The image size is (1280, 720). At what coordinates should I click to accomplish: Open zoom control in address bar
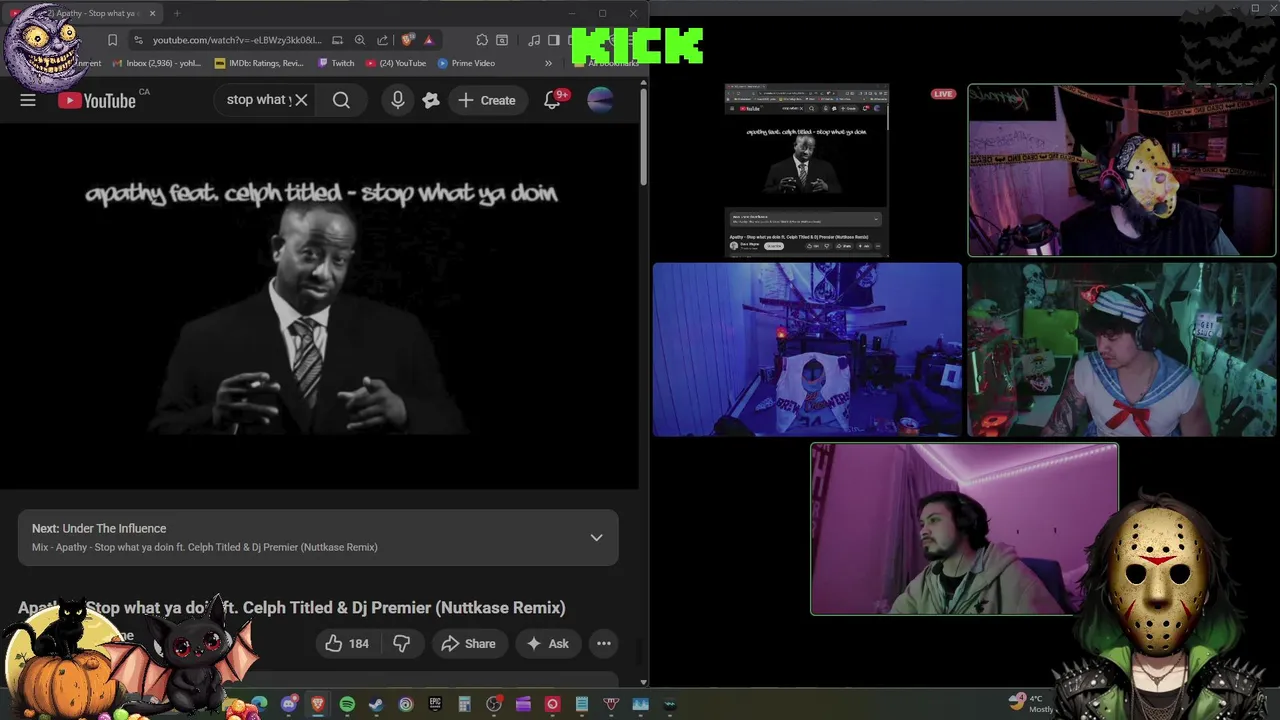[x=360, y=40]
